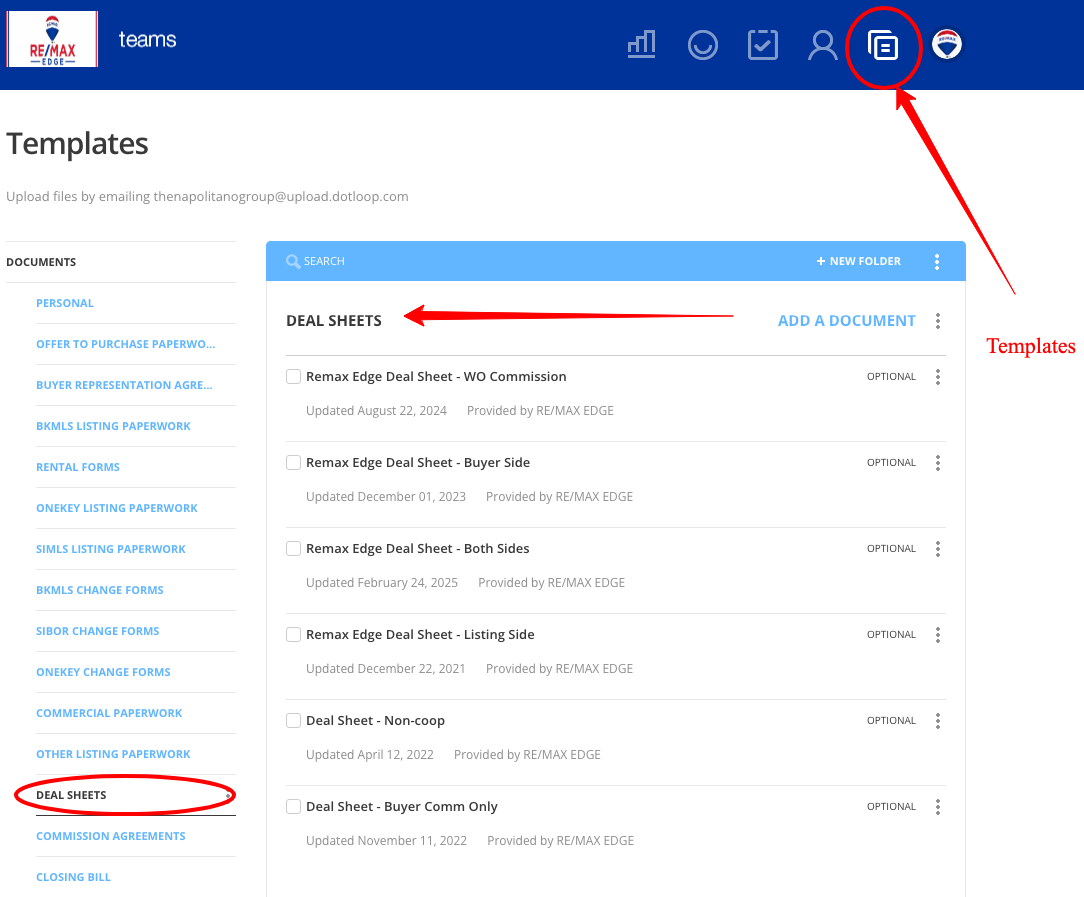
Task: Open the Tasks checklist icon
Action: [763, 45]
